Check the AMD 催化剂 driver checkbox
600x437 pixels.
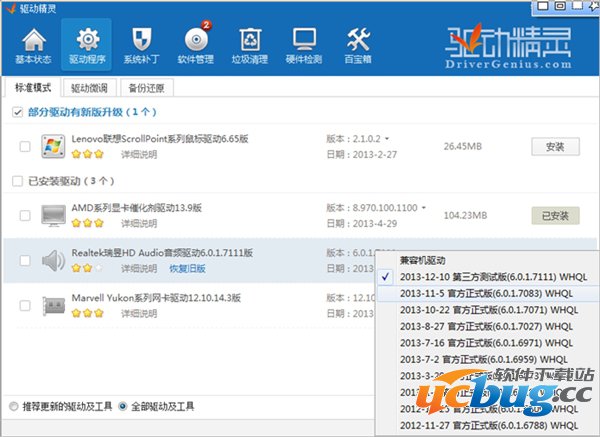25,215
